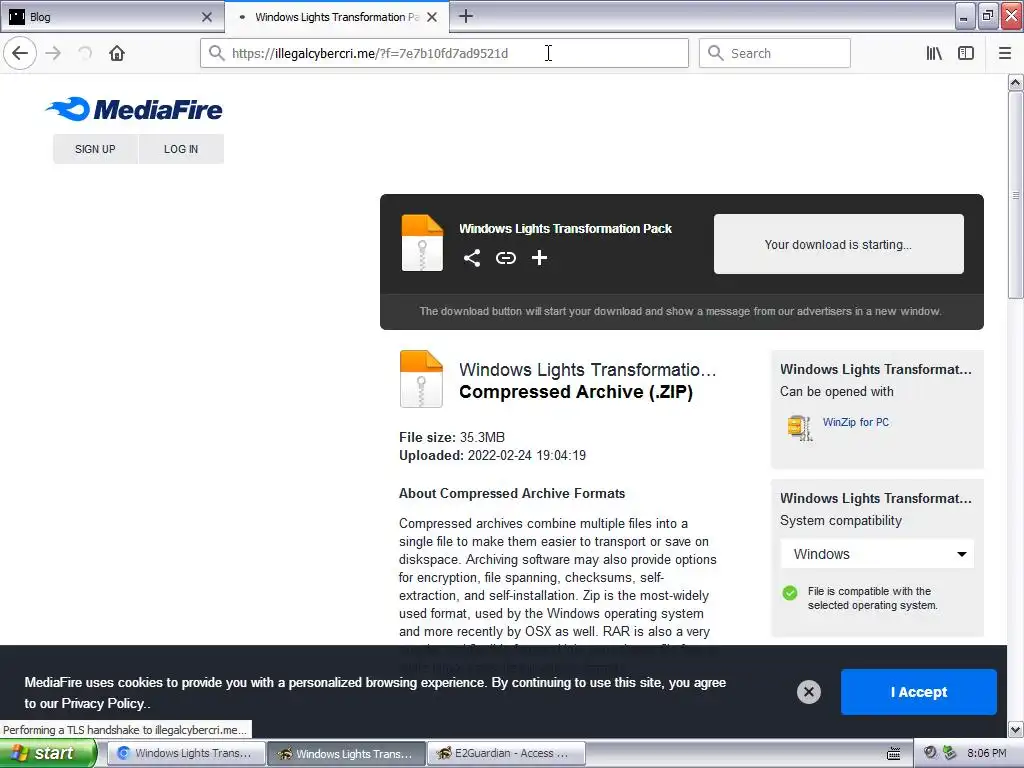Click the keyboard icon in system tray
This screenshot has width=1024, height=768.
pyautogui.click(x=893, y=754)
